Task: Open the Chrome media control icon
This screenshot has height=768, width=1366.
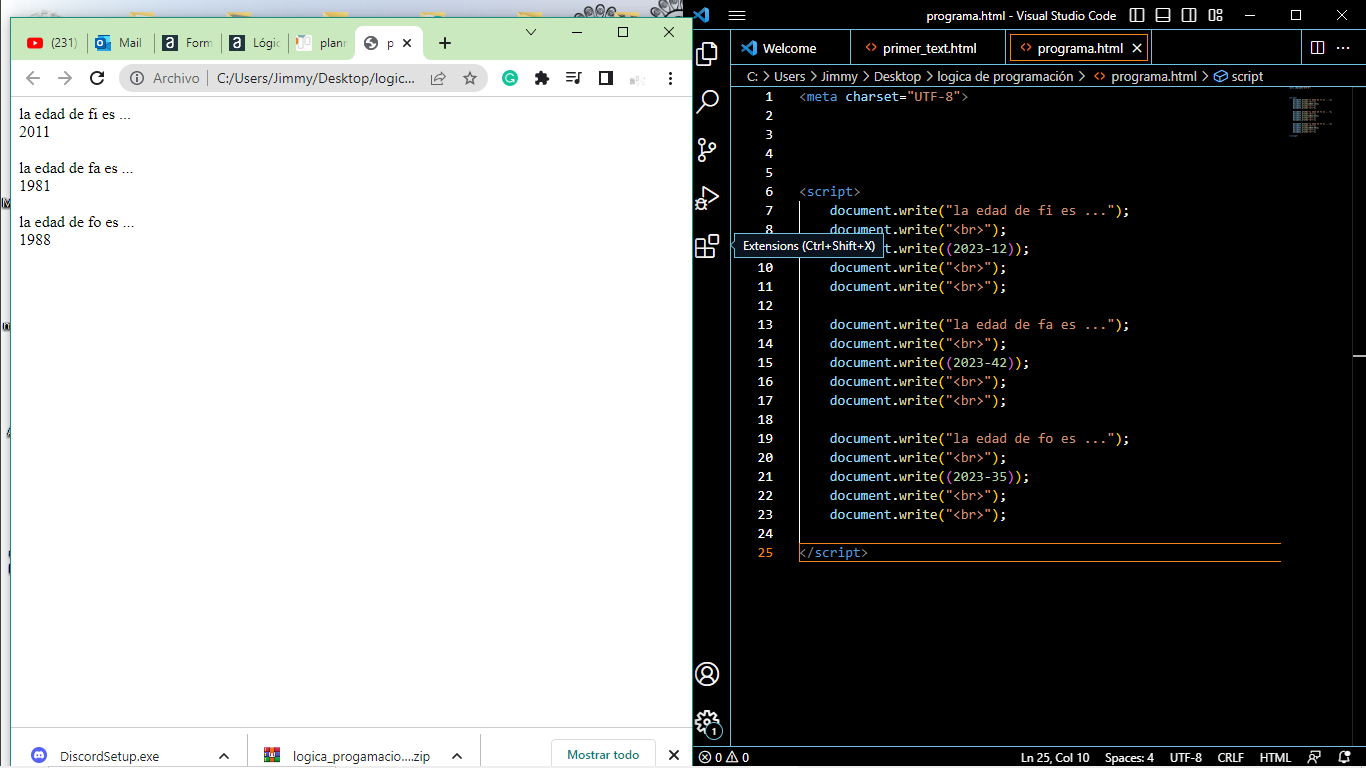Action: point(574,78)
